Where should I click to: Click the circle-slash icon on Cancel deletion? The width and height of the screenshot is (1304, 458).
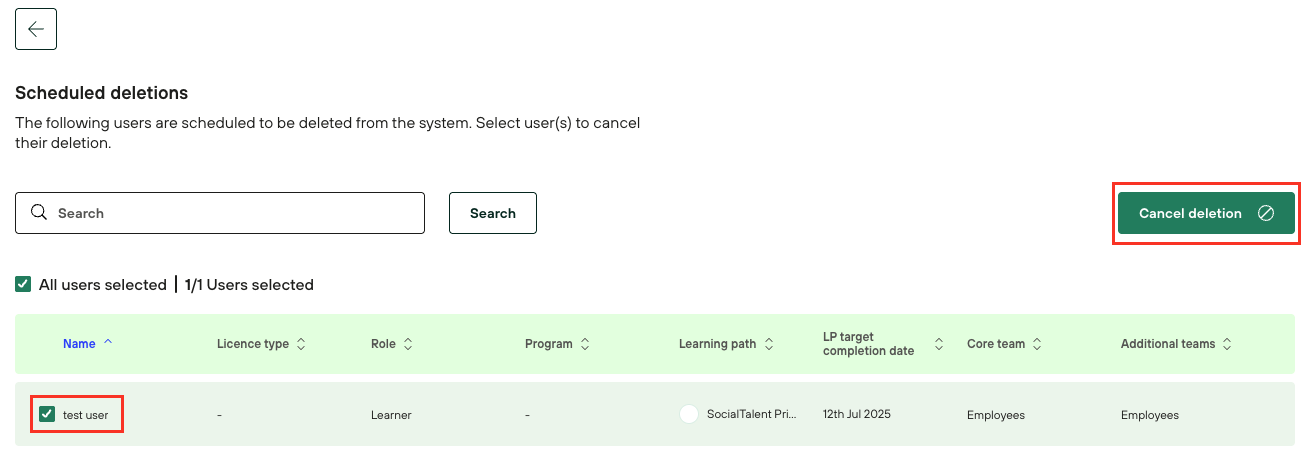coord(1266,213)
